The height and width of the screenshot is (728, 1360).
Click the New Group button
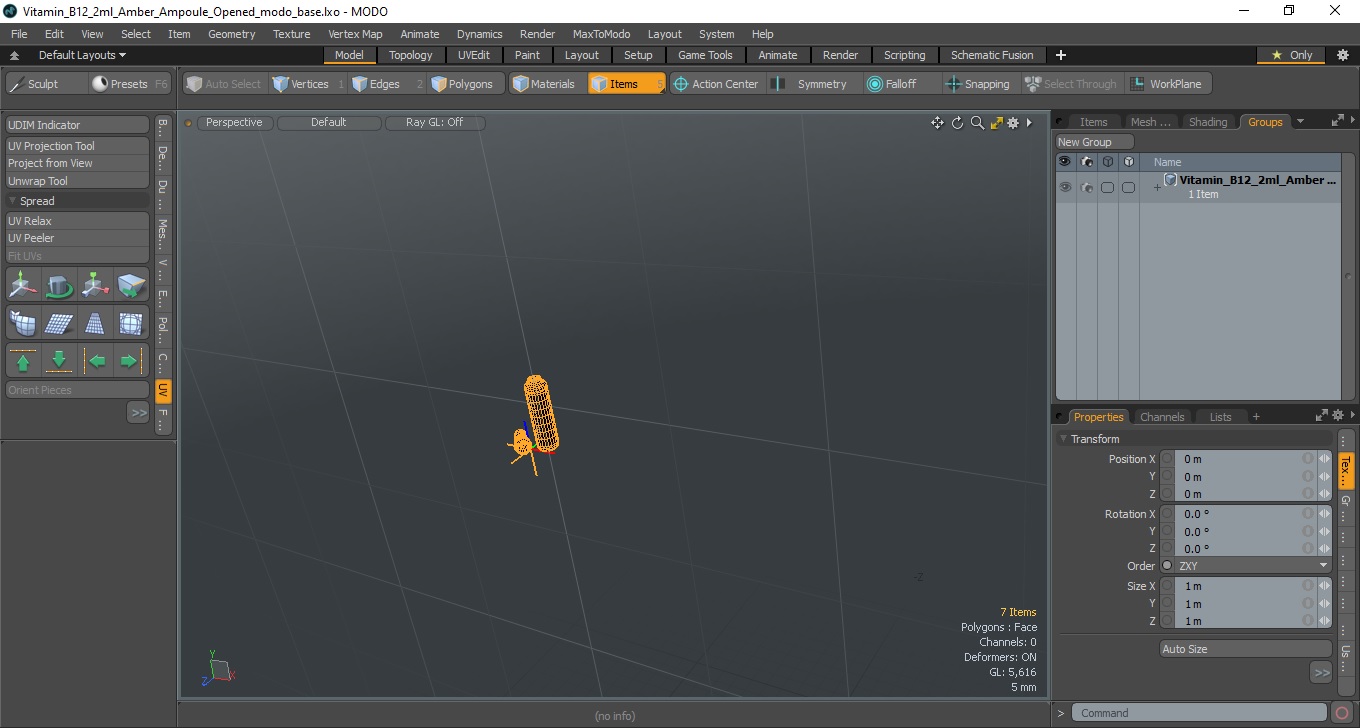pyautogui.click(x=1095, y=142)
